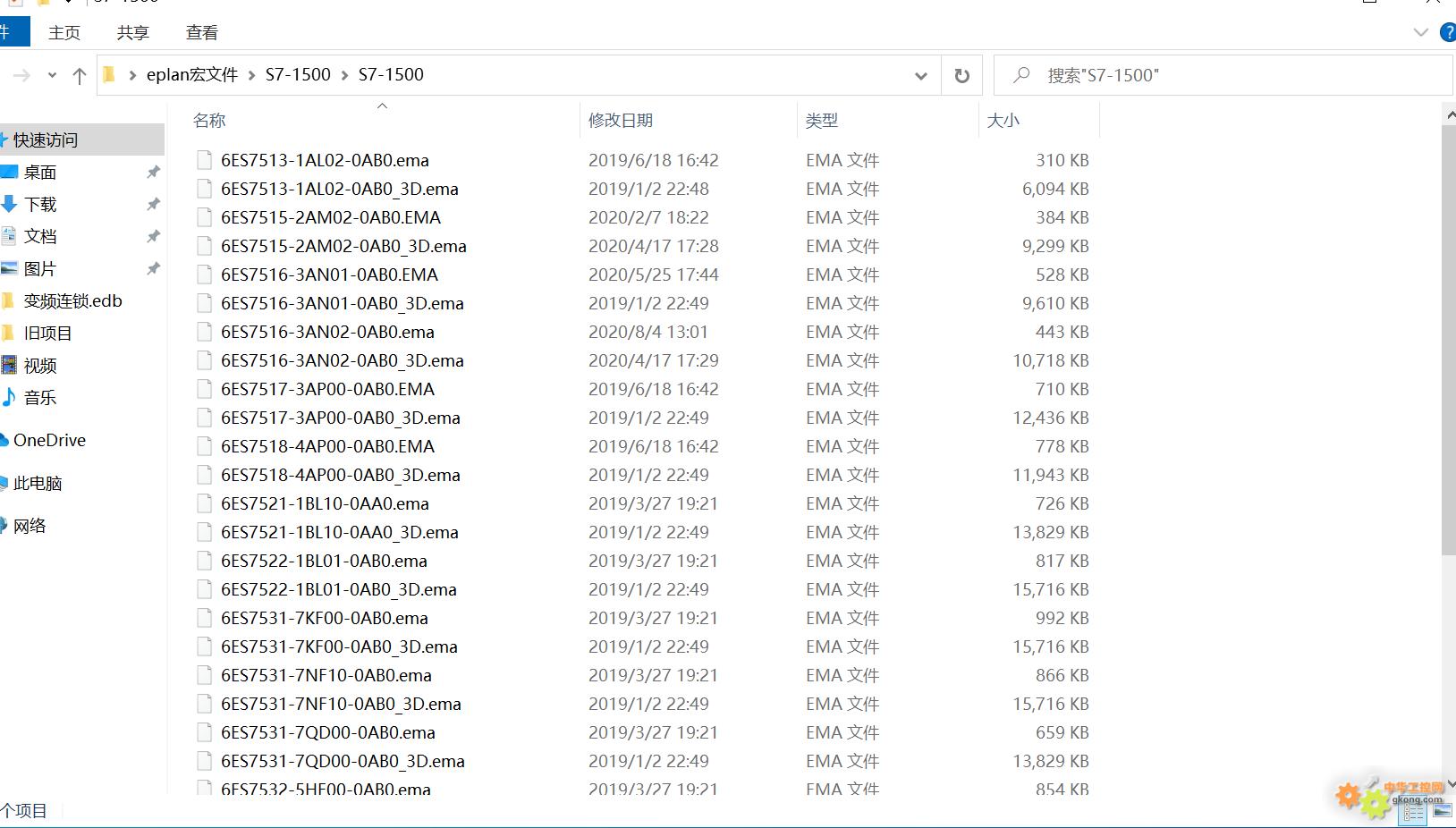The height and width of the screenshot is (828, 1456).
Task: Open 桌面 in quick access
Action: click(x=40, y=172)
